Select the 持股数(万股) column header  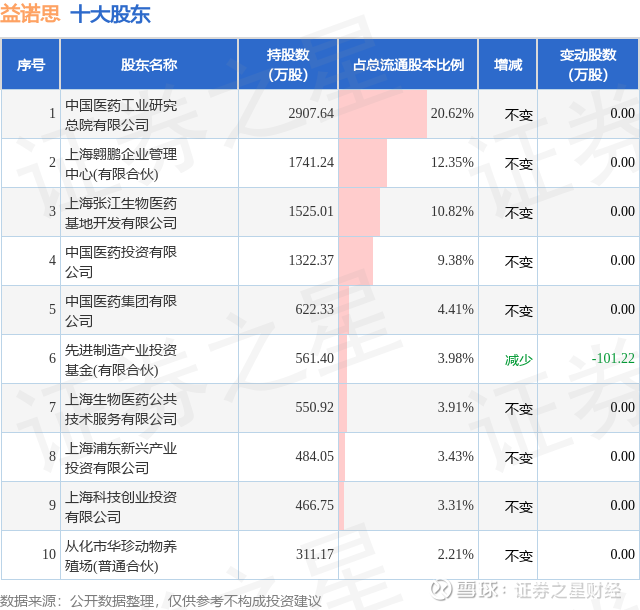pos(288,65)
